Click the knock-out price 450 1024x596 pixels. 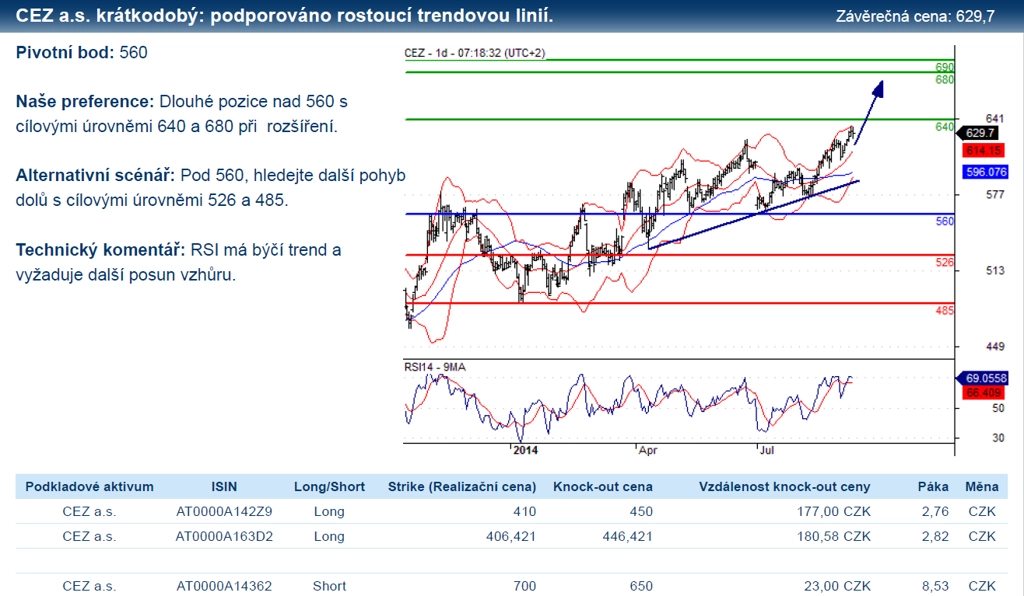coord(641,512)
